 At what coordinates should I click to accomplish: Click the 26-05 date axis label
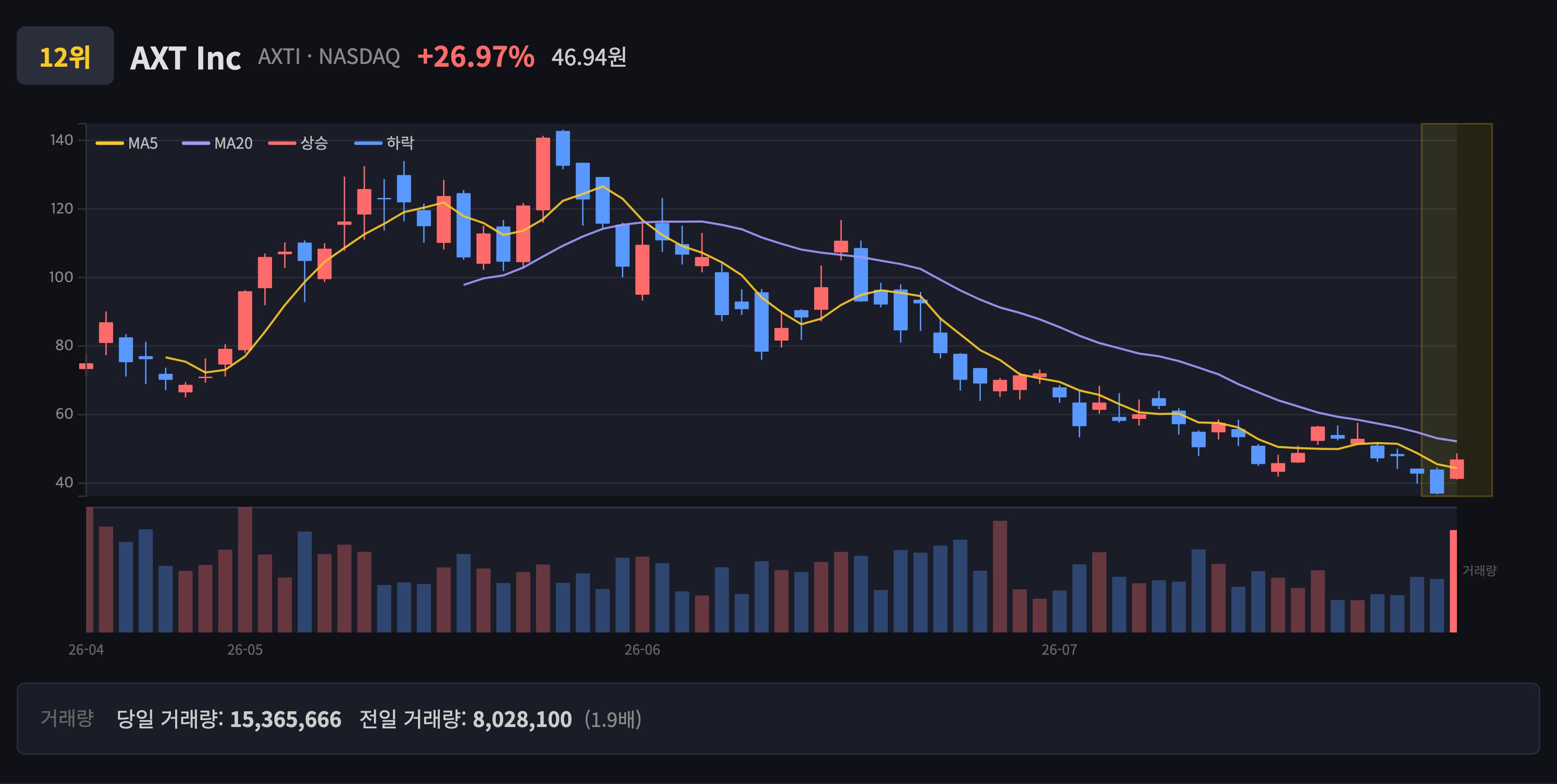tap(245, 650)
